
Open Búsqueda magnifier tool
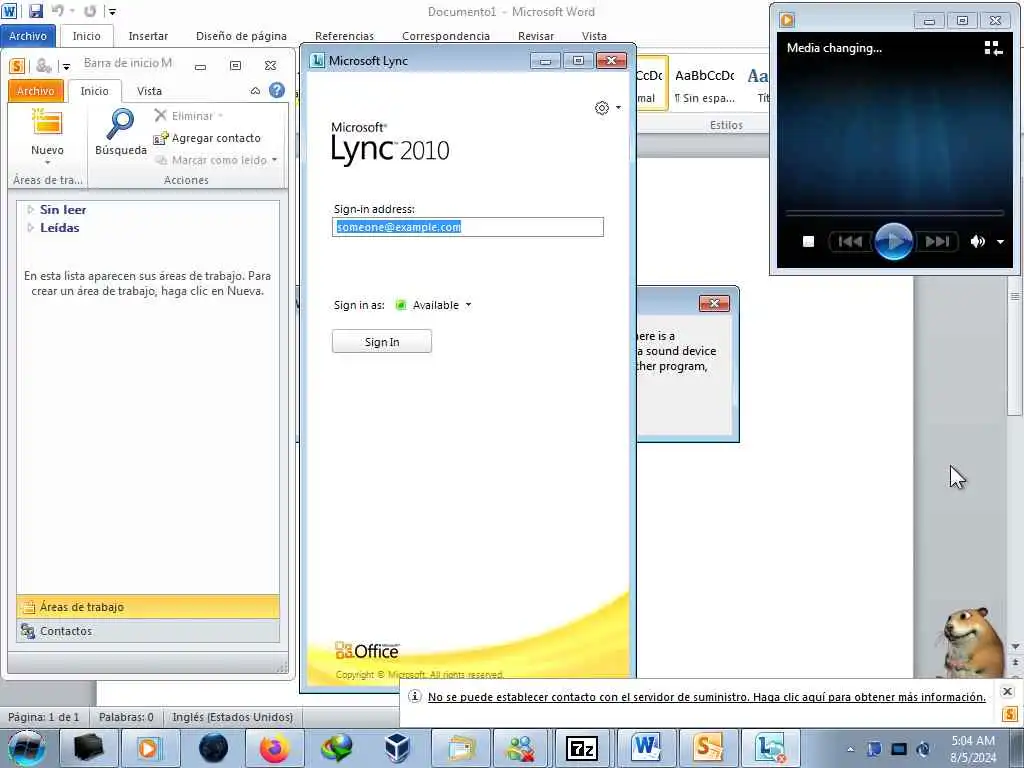point(120,133)
